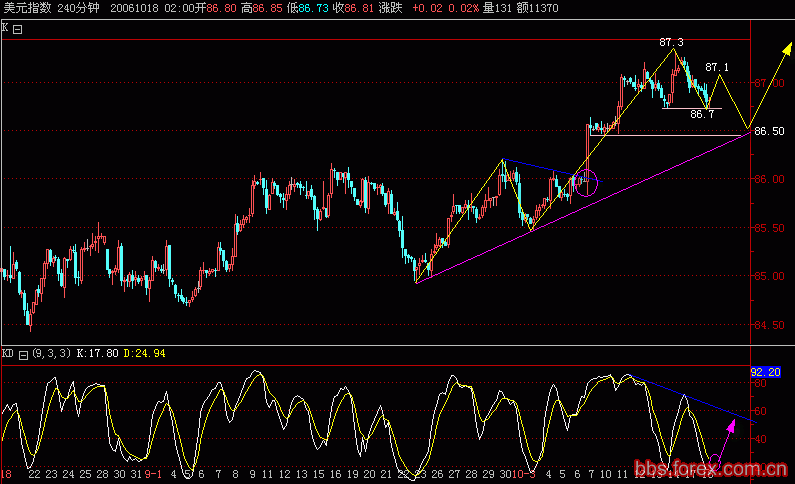Screen dimensions: 795x484
Task: Select date 15 on the time axis
Action: coord(318,474)
